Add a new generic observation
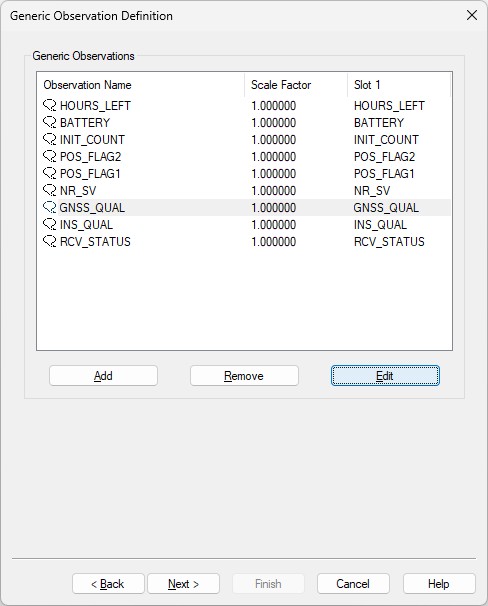 (103, 376)
